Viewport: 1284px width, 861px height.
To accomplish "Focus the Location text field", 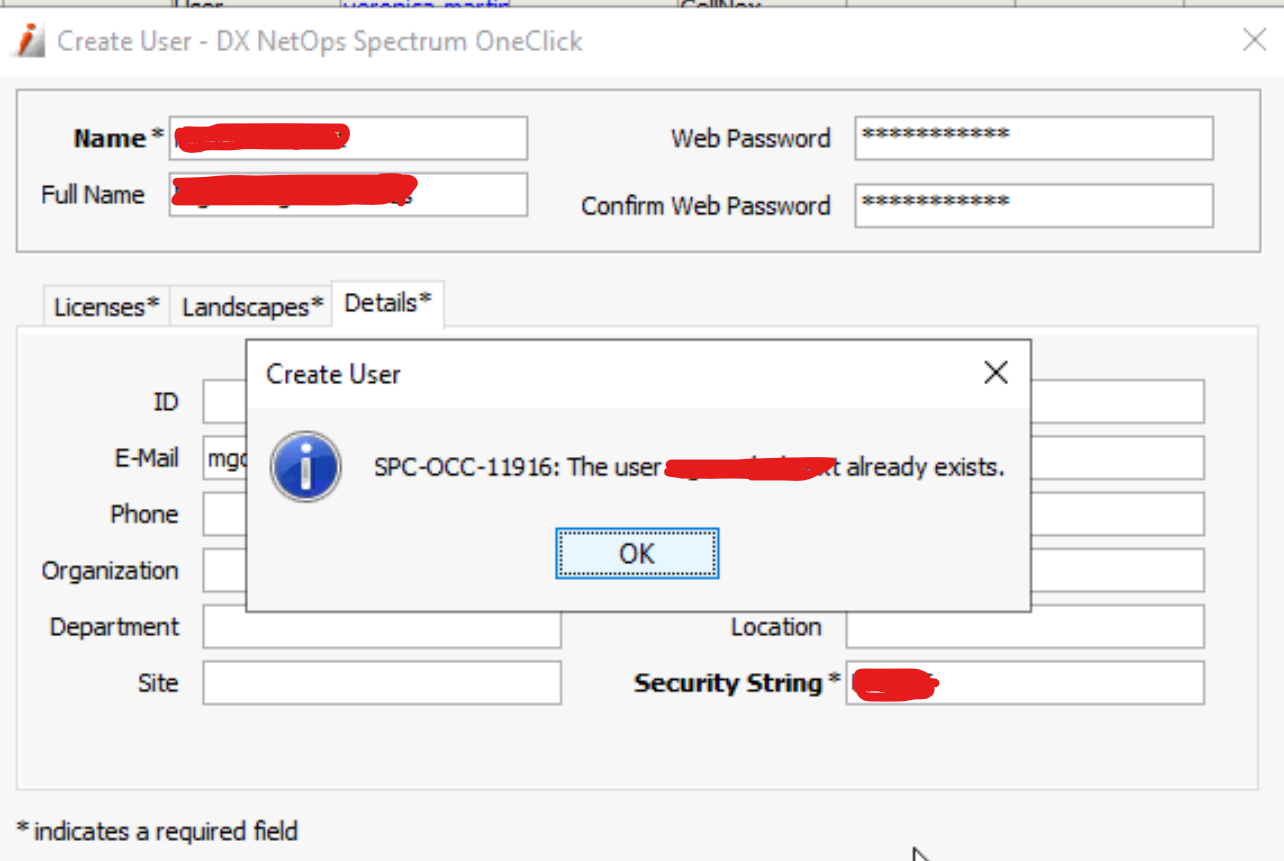I will (1024, 627).
